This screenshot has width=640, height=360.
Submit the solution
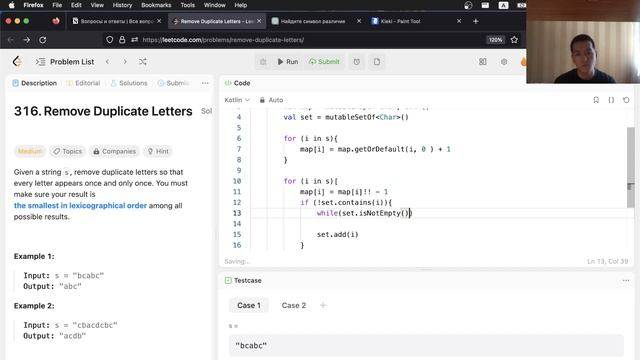click(324, 62)
